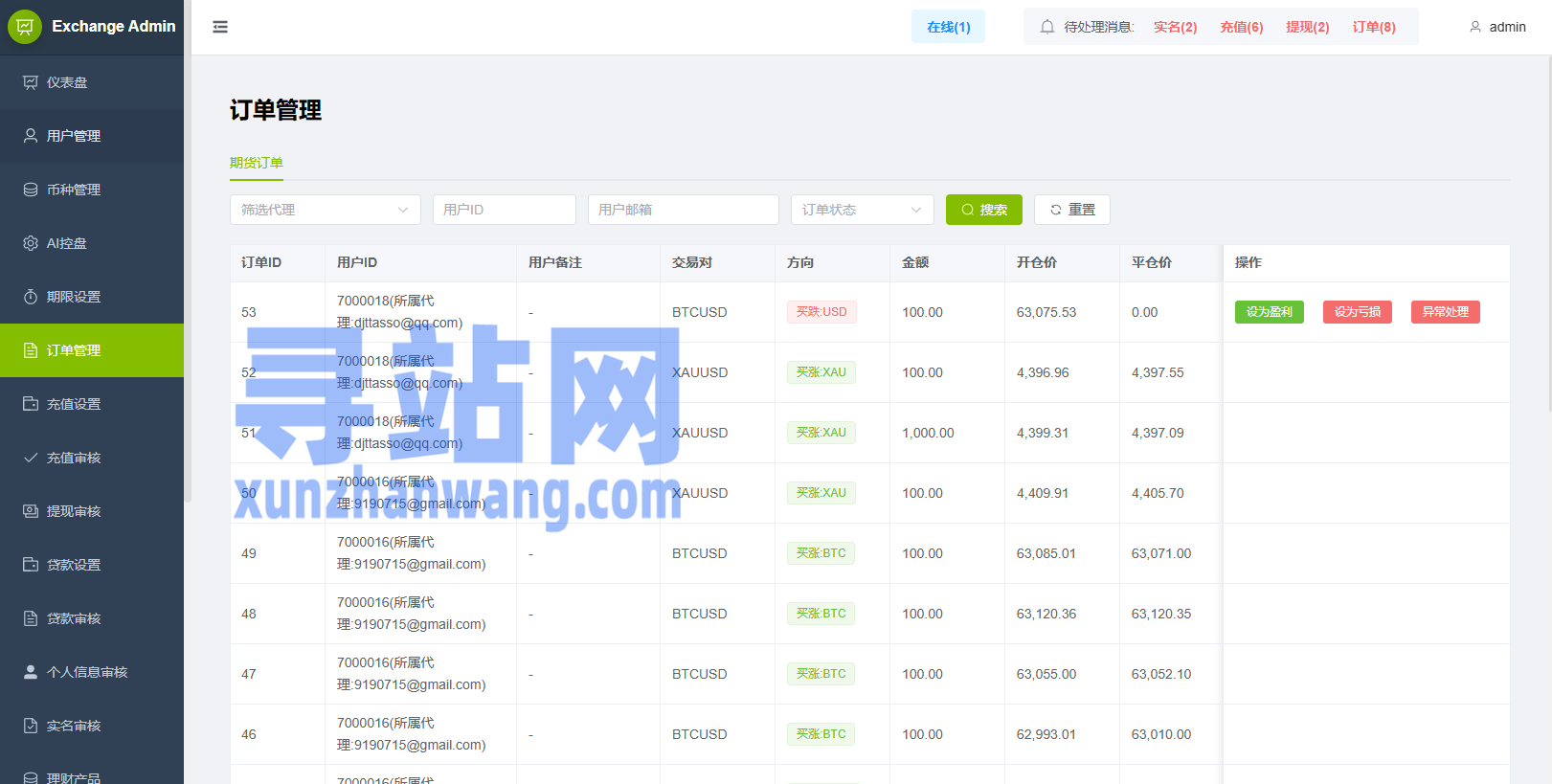Click the 实名审核 document-check icon

pos(31,726)
